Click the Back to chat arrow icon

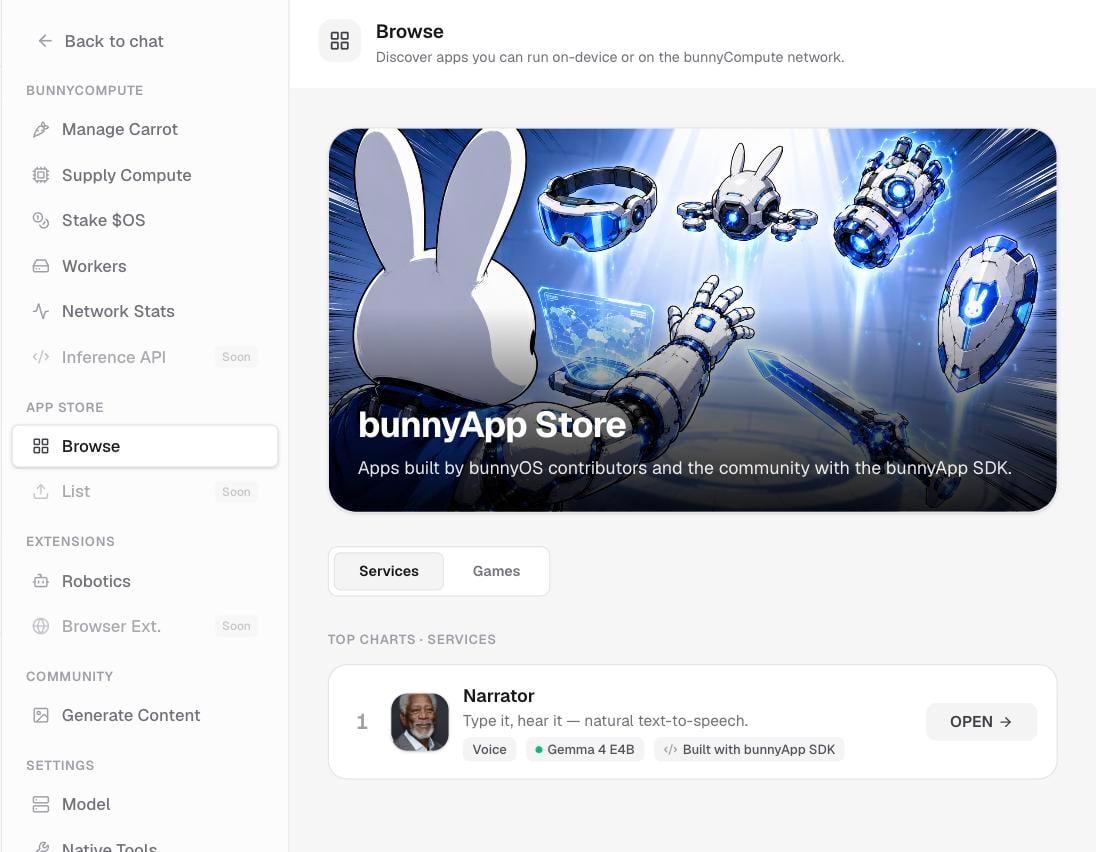click(45, 41)
